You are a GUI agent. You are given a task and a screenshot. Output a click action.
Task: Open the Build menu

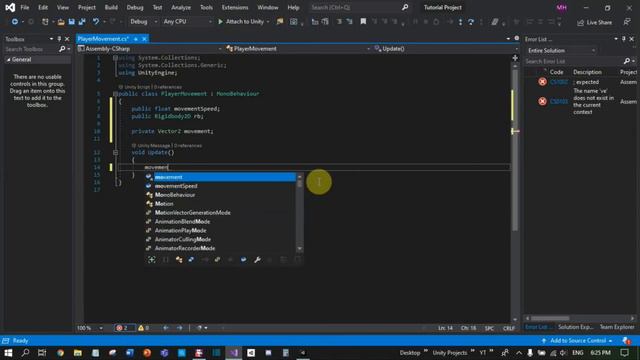pyautogui.click(x=111, y=7)
